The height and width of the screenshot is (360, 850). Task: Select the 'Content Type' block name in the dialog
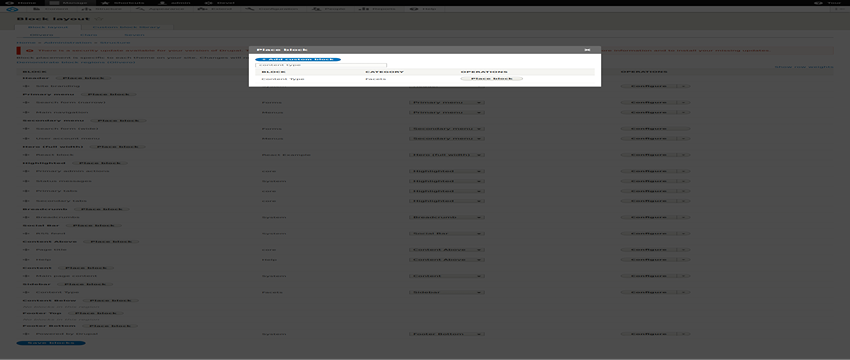coord(282,79)
